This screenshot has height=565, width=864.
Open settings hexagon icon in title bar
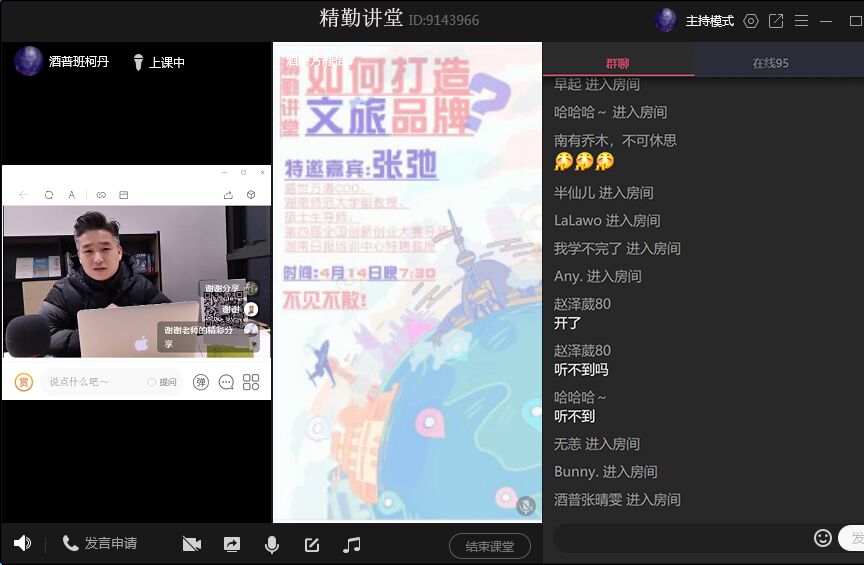pyautogui.click(x=751, y=20)
